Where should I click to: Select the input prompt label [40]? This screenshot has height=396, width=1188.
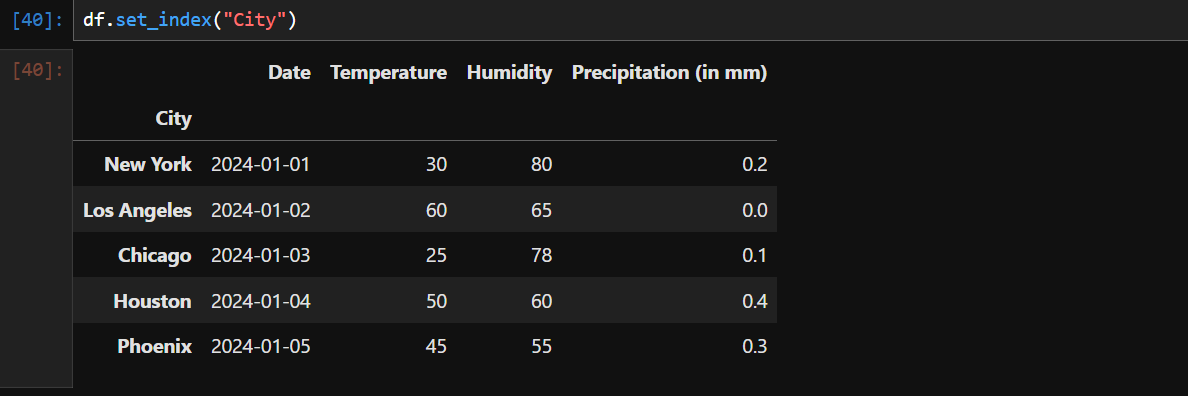click(x=37, y=20)
